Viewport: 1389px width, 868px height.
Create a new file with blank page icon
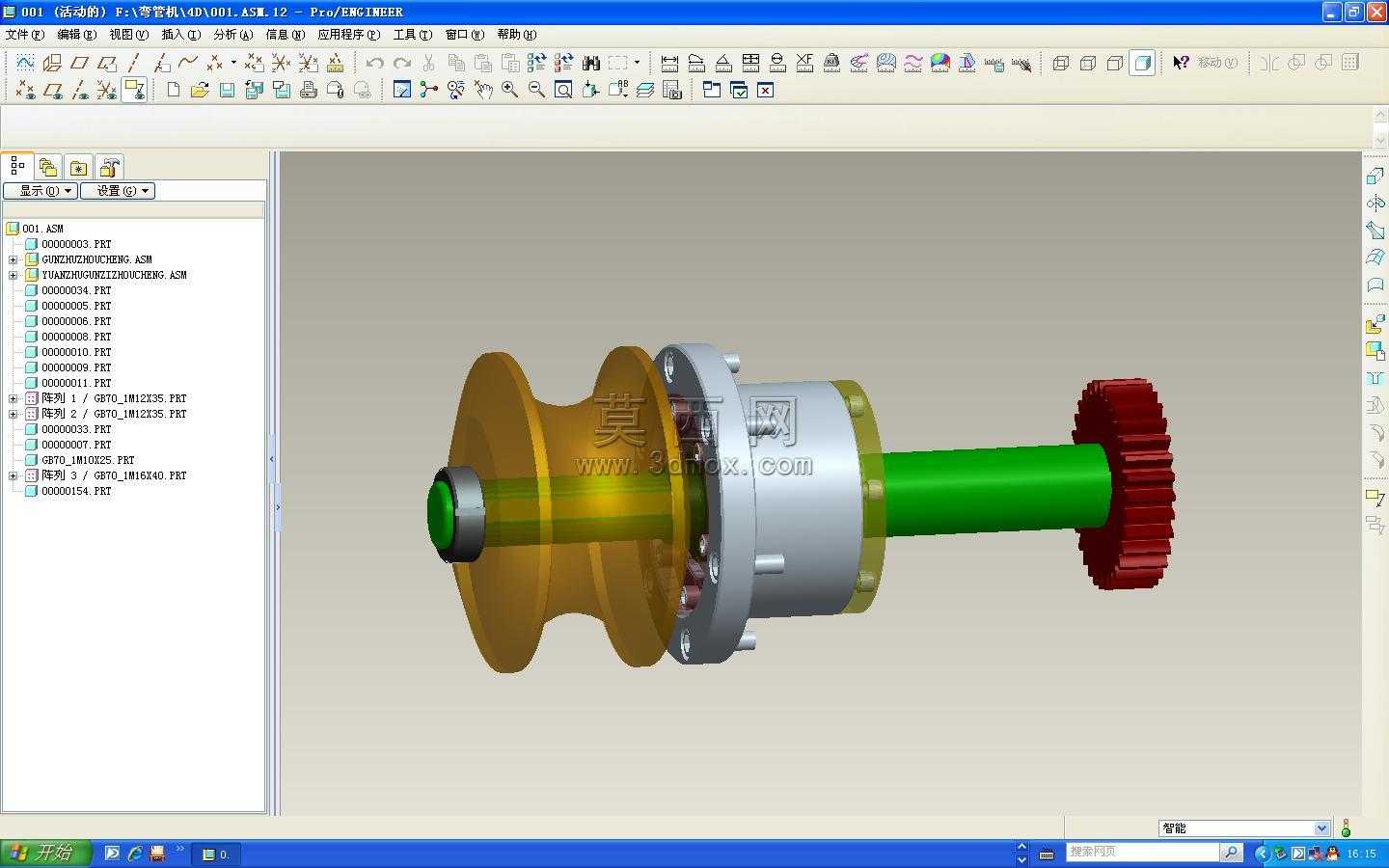tap(174, 90)
